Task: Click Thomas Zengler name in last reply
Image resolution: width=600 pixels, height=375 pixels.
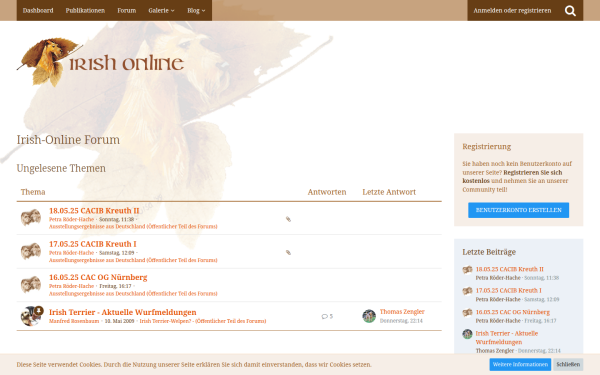Action: (402, 311)
